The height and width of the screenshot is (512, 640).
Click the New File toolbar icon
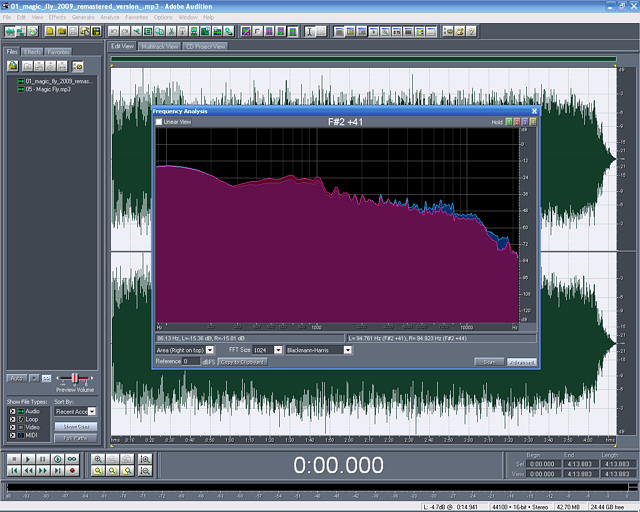pyautogui.click(x=50, y=31)
